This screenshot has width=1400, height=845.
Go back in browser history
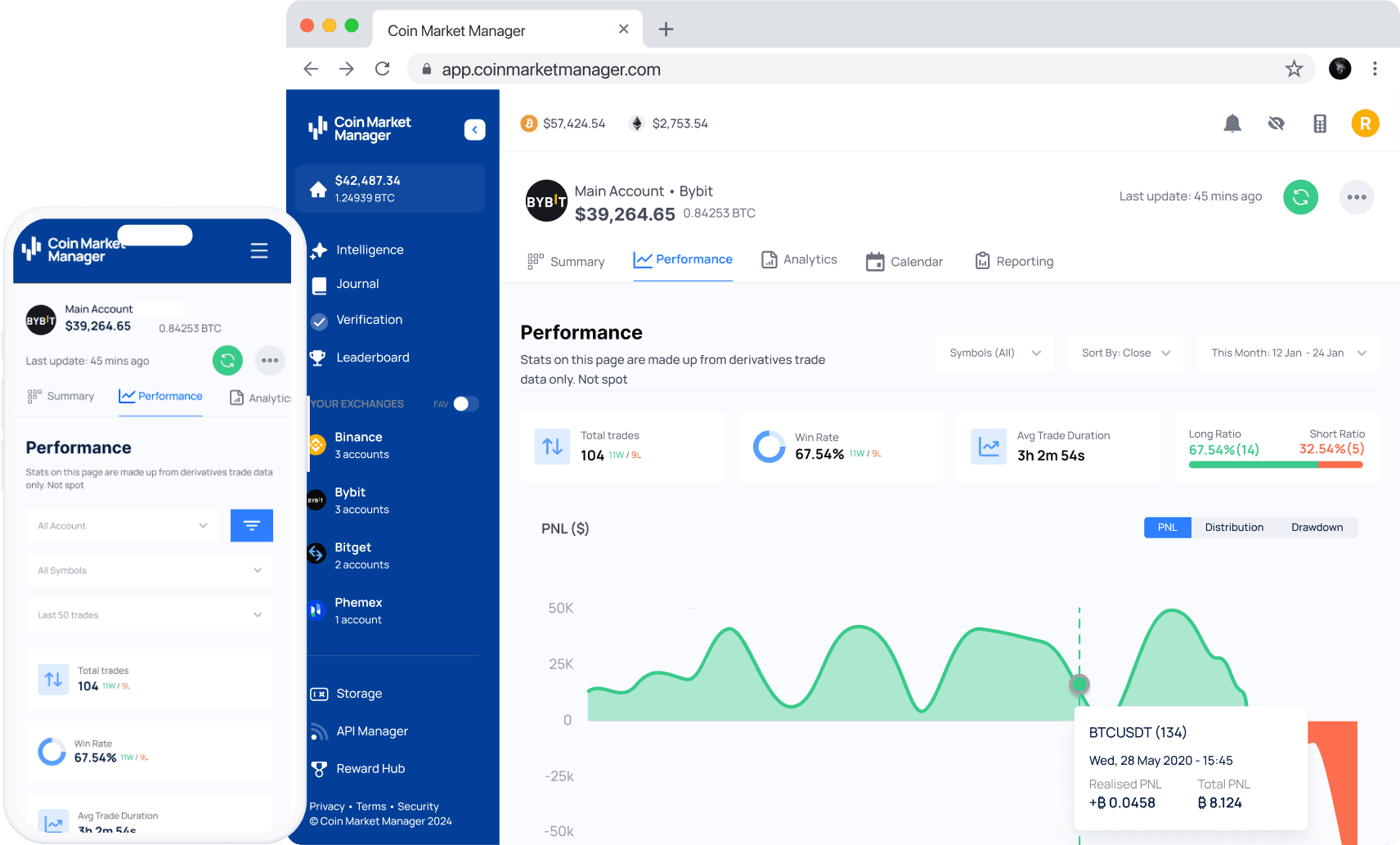point(311,69)
